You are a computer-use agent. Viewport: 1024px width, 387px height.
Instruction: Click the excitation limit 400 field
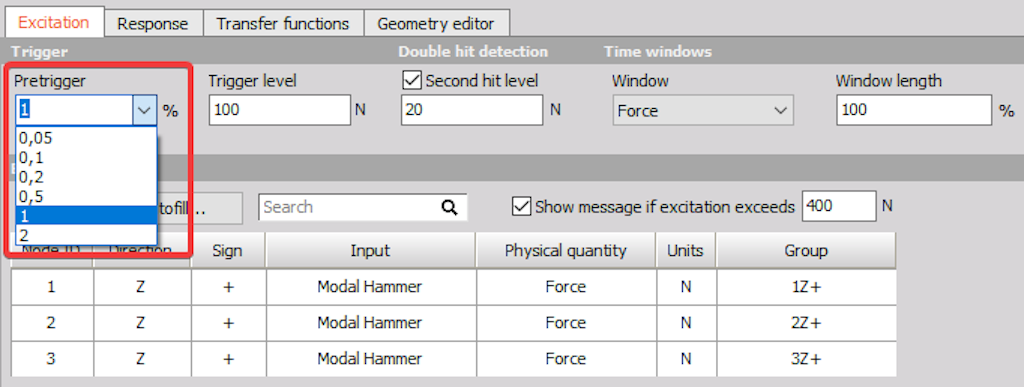point(839,207)
